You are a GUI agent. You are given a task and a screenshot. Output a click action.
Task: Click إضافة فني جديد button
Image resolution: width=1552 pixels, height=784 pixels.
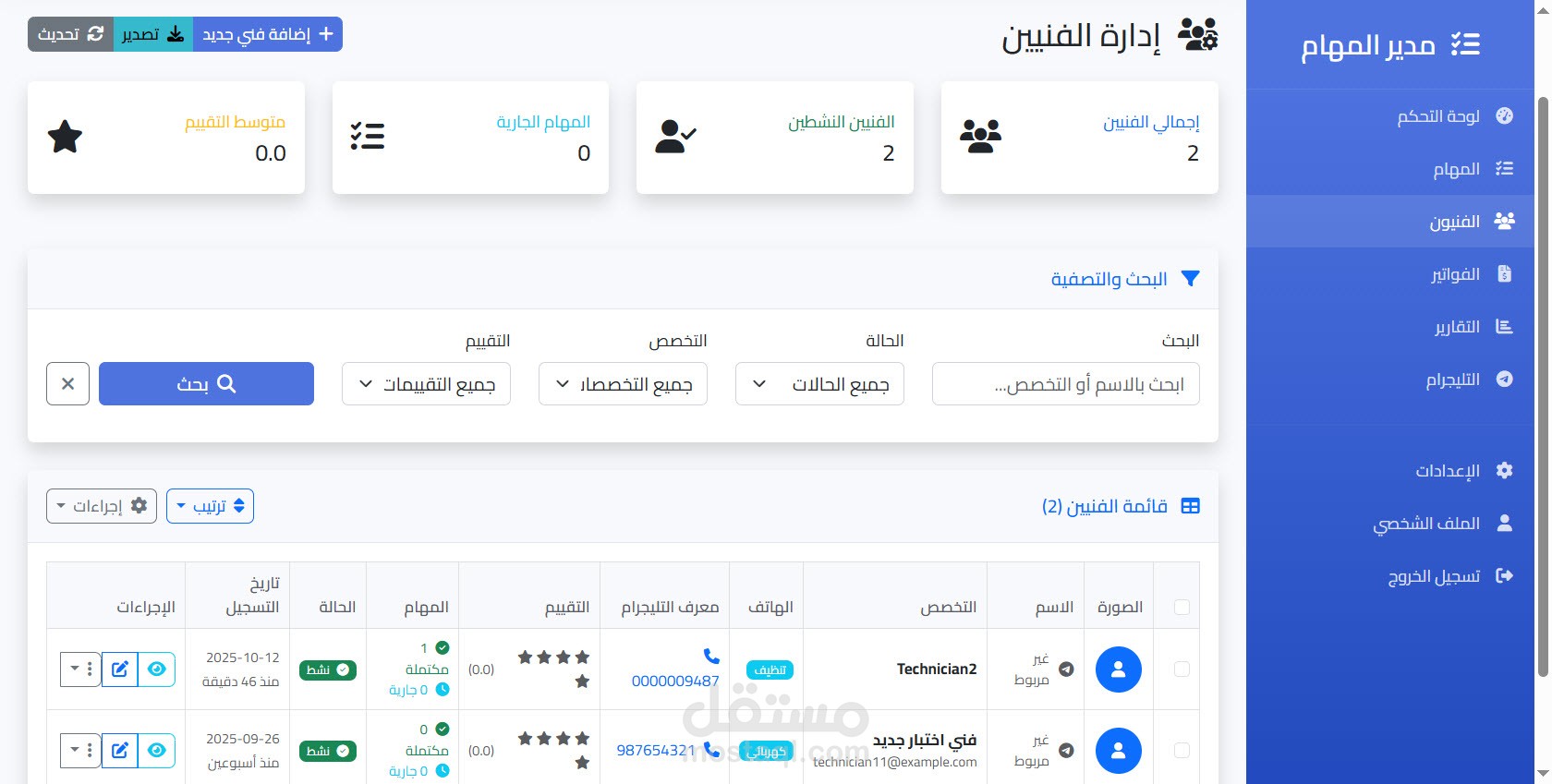coord(268,34)
